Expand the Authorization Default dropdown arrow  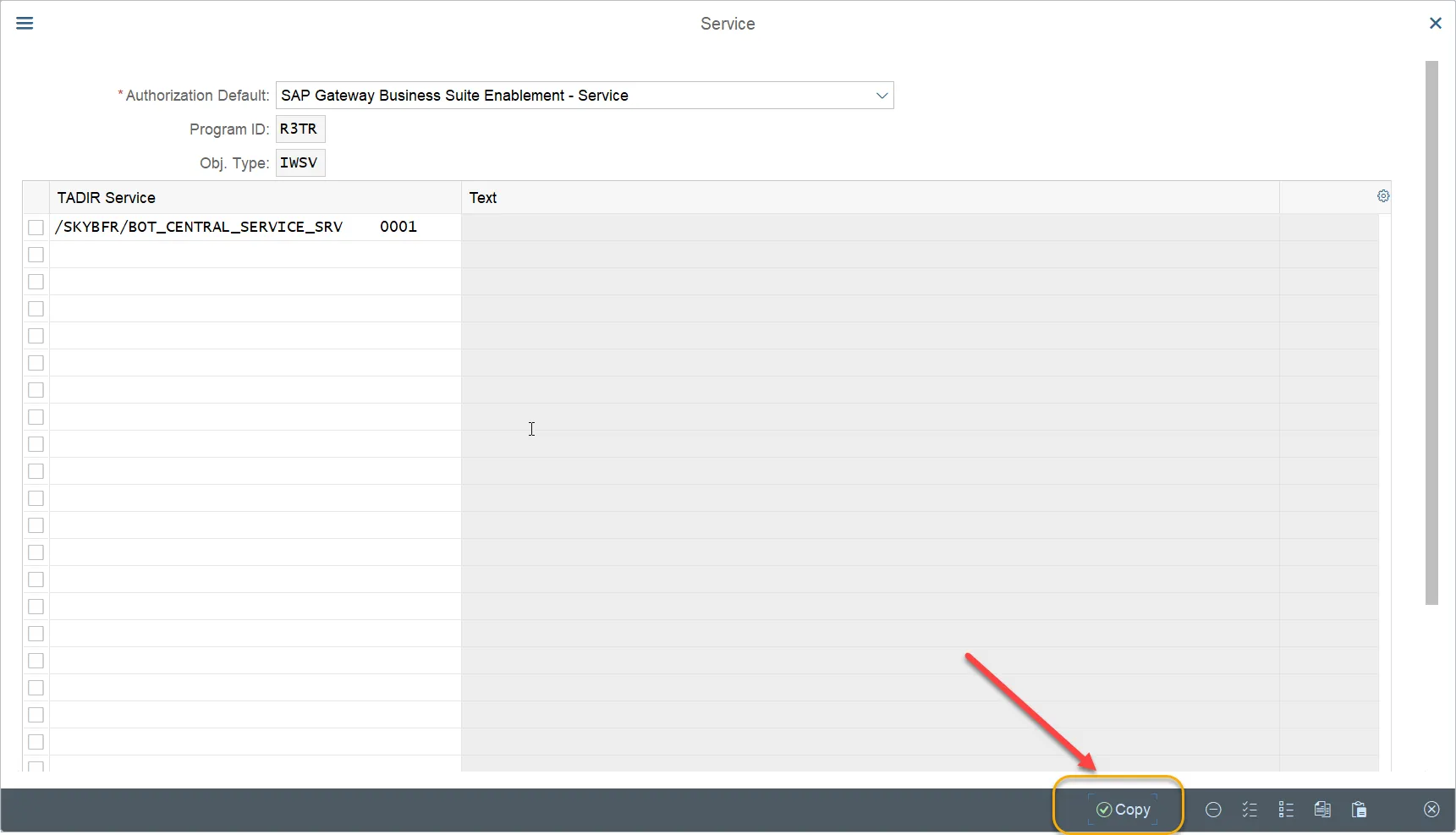[x=882, y=96]
